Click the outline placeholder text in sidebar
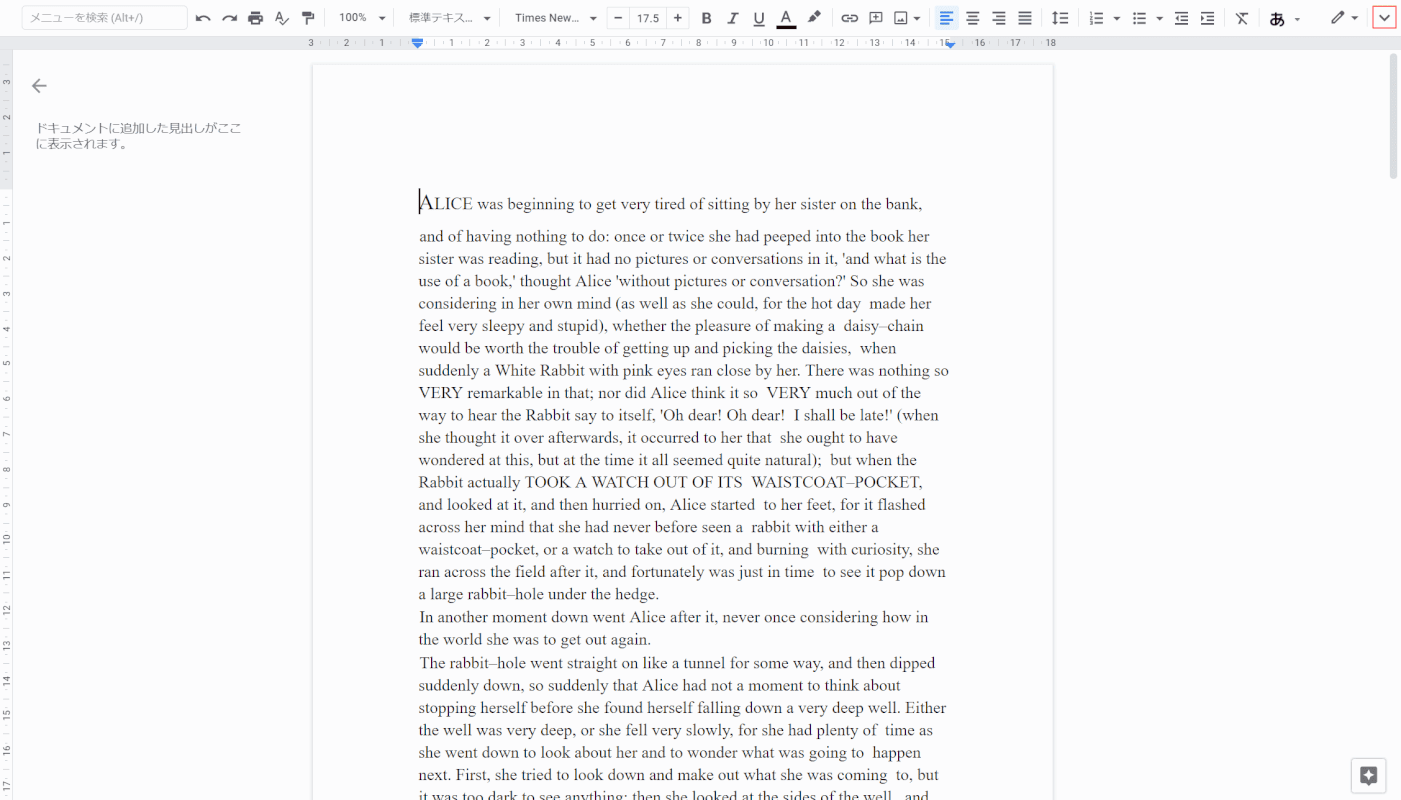The width and height of the screenshot is (1401, 800). [x=138, y=136]
